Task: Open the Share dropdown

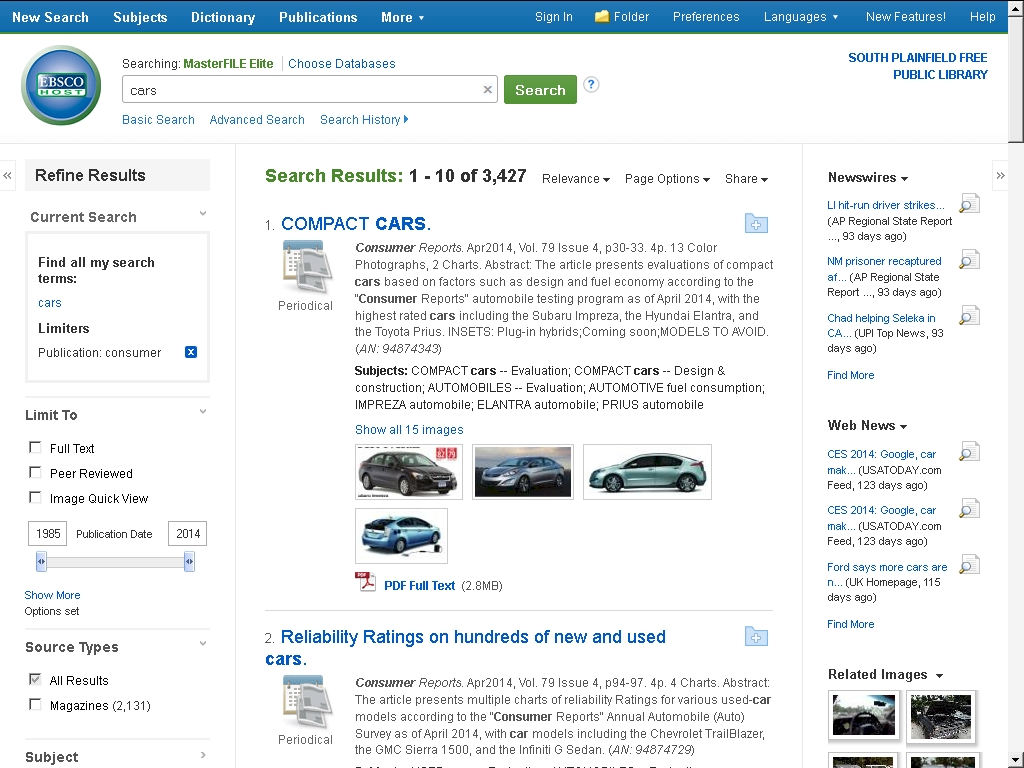Action: click(746, 179)
